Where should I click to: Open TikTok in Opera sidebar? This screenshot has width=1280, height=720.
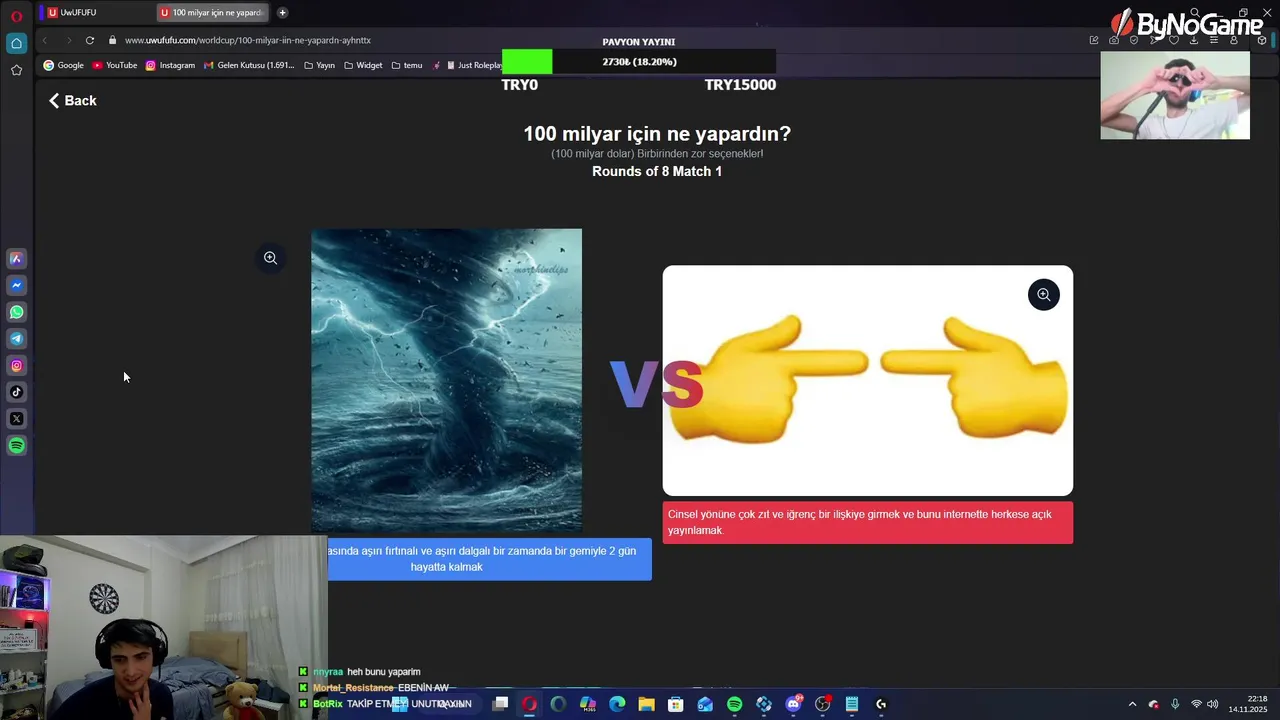point(16,392)
